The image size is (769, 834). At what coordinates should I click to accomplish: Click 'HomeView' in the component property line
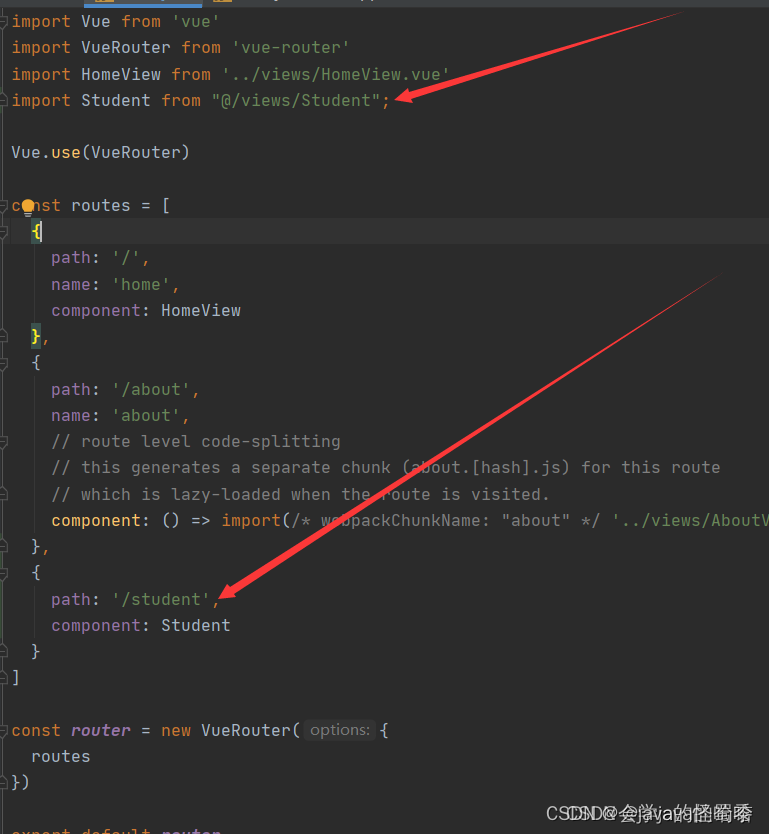click(200, 310)
